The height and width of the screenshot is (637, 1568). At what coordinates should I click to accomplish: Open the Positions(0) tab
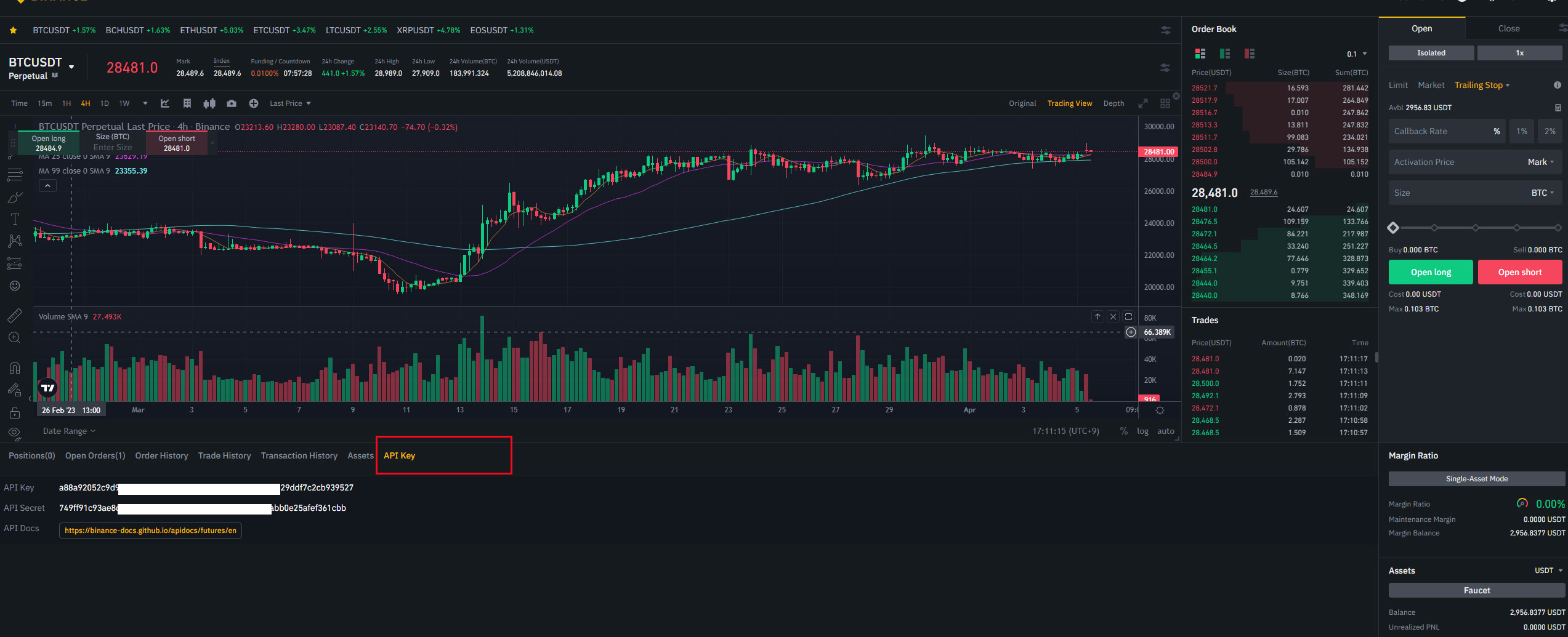tap(32, 455)
